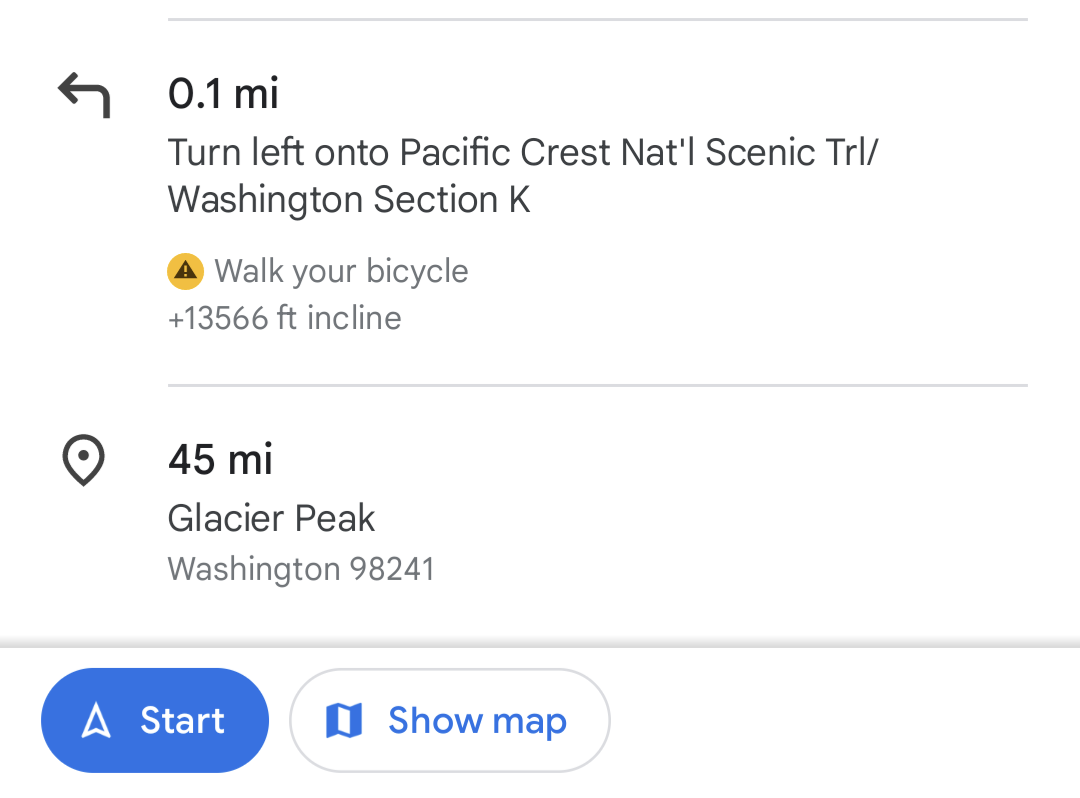1080x798 pixels.
Task: Click the map icon in Show map
Action: coord(344,720)
